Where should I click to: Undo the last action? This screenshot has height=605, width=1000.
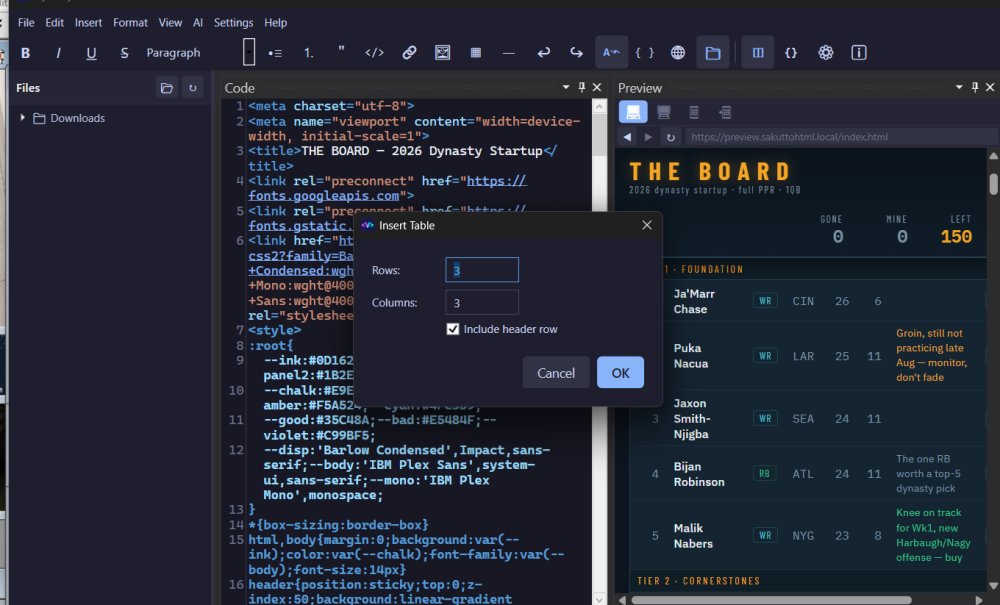[x=543, y=53]
